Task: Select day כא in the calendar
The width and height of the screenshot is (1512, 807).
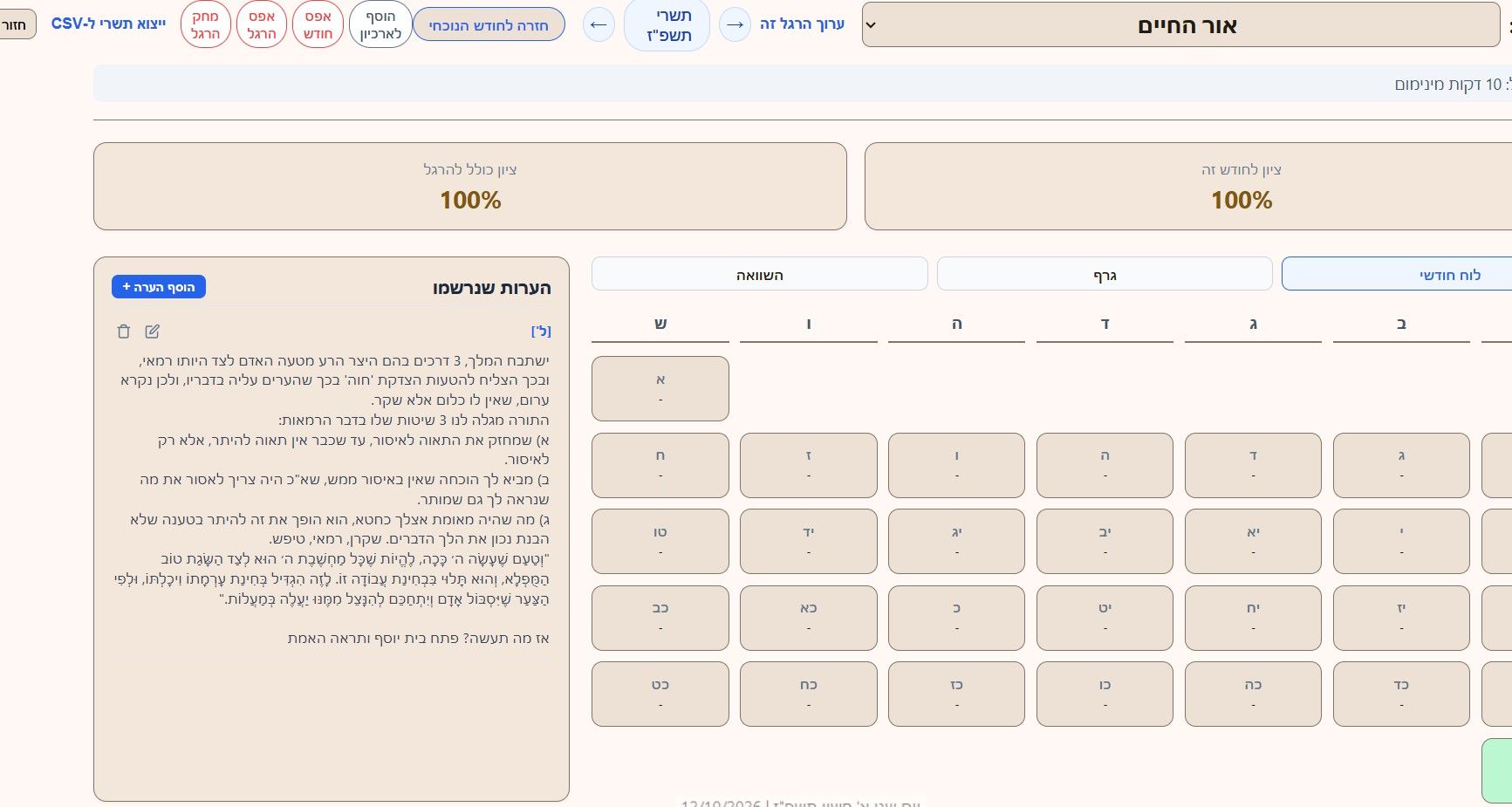Action: 809,618
